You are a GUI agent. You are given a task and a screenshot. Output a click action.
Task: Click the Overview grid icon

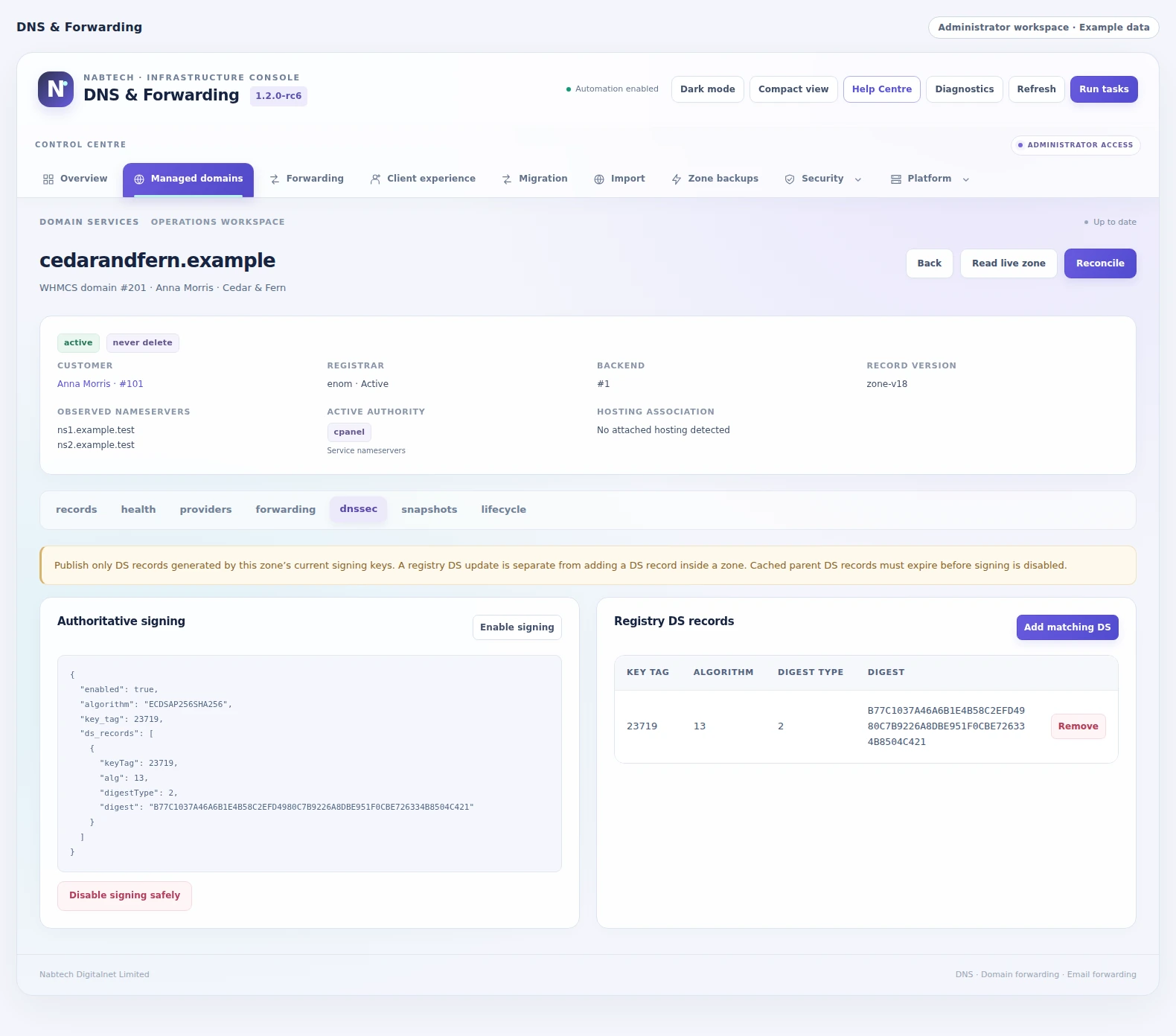click(x=48, y=179)
